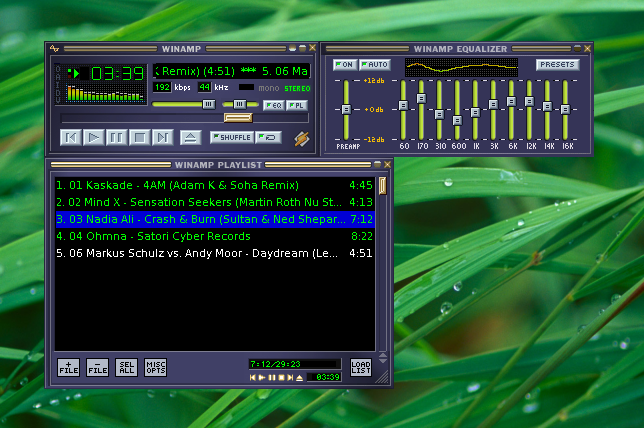Open the LOAD LIST playlist menu

pyautogui.click(x=361, y=367)
